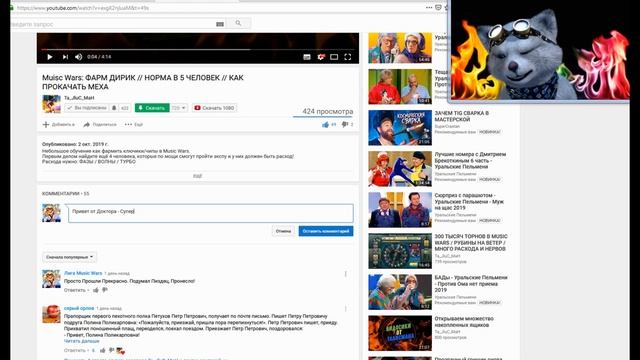
Task: Like the Лига Music Wars comment
Action: pos(96,290)
